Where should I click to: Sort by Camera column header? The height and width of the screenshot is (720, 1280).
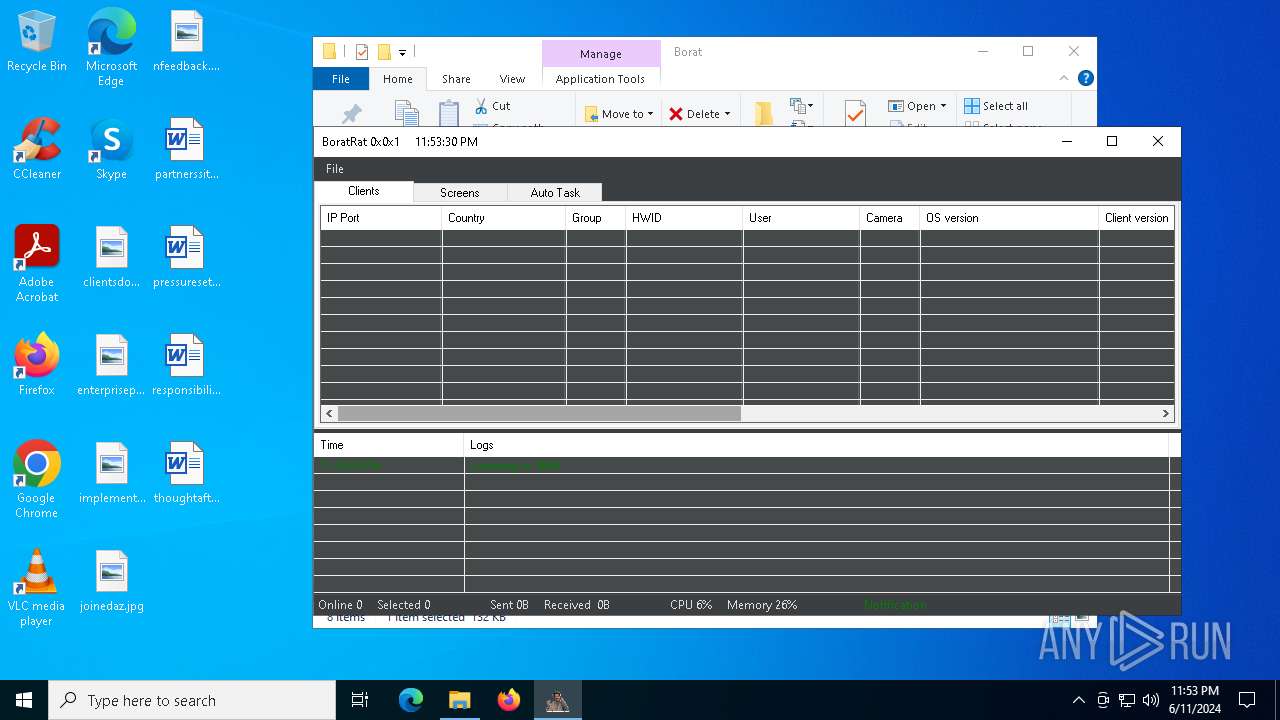point(889,218)
